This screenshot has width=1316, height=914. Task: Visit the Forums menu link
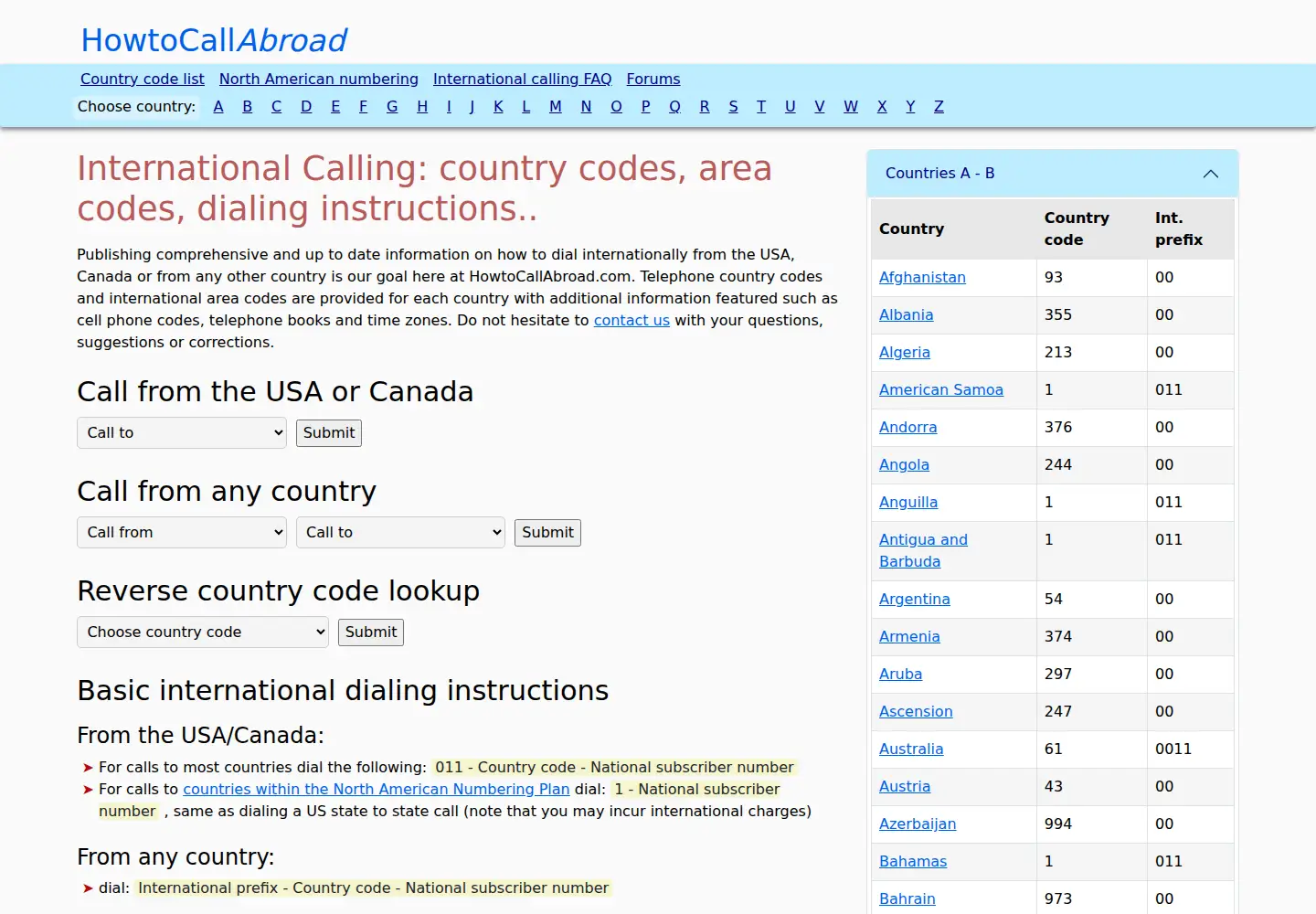[653, 80]
